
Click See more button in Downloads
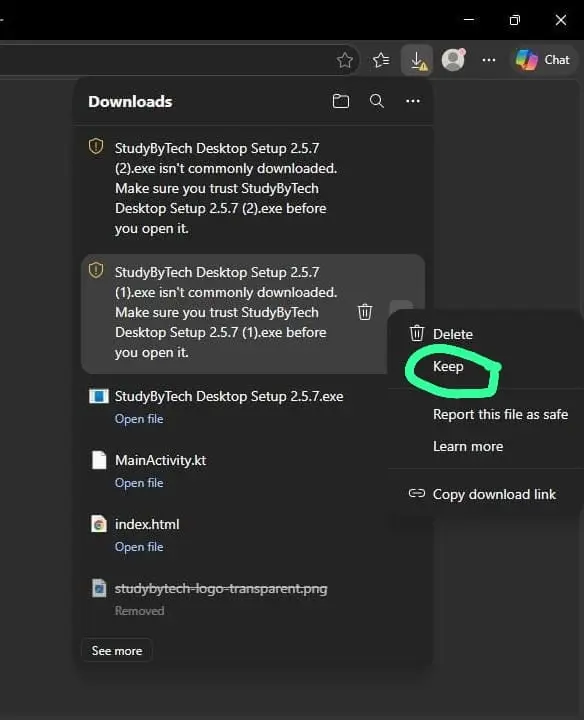[117, 651]
